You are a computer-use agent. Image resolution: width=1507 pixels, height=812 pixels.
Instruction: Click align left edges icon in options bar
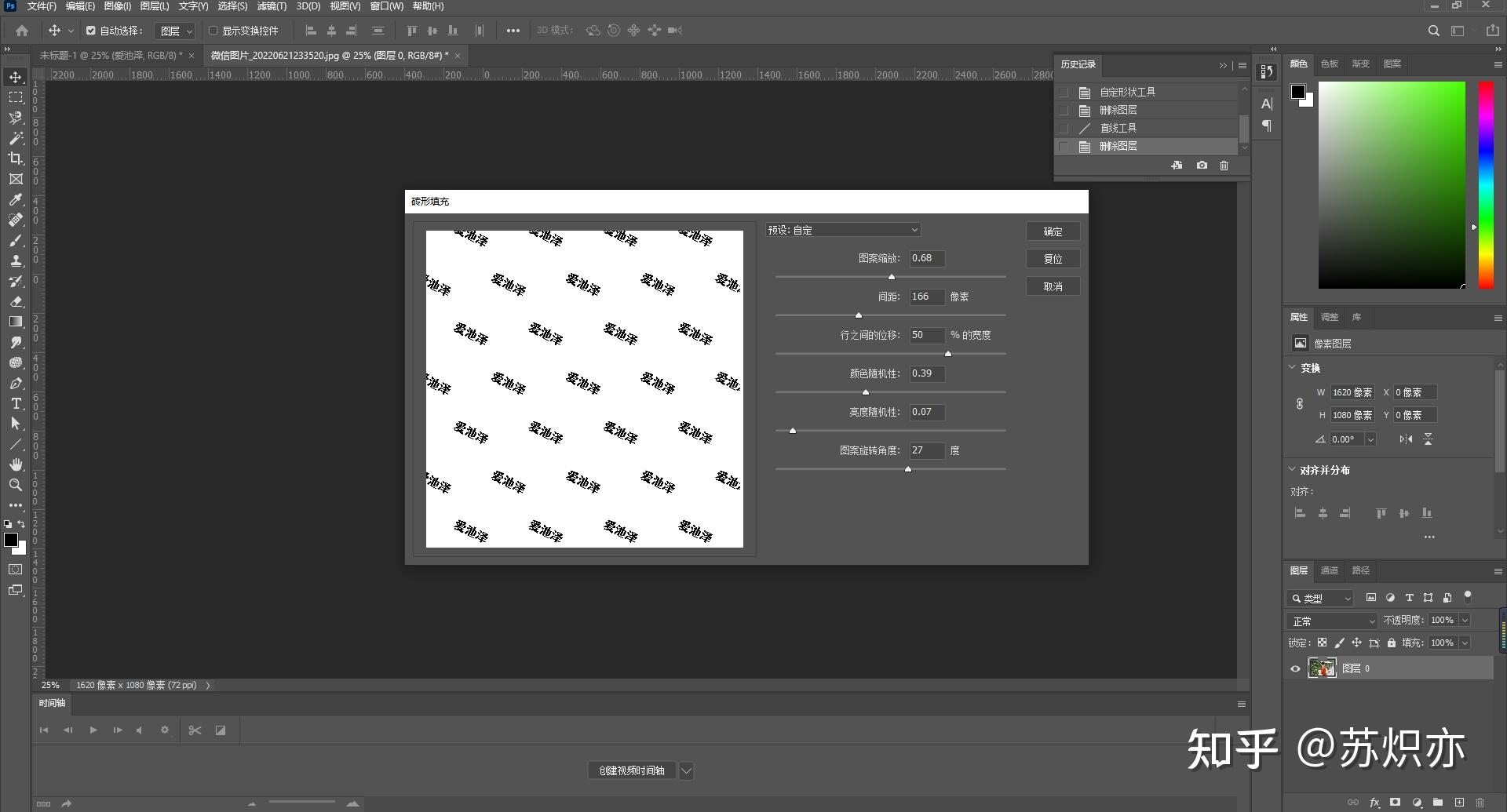[x=311, y=31]
